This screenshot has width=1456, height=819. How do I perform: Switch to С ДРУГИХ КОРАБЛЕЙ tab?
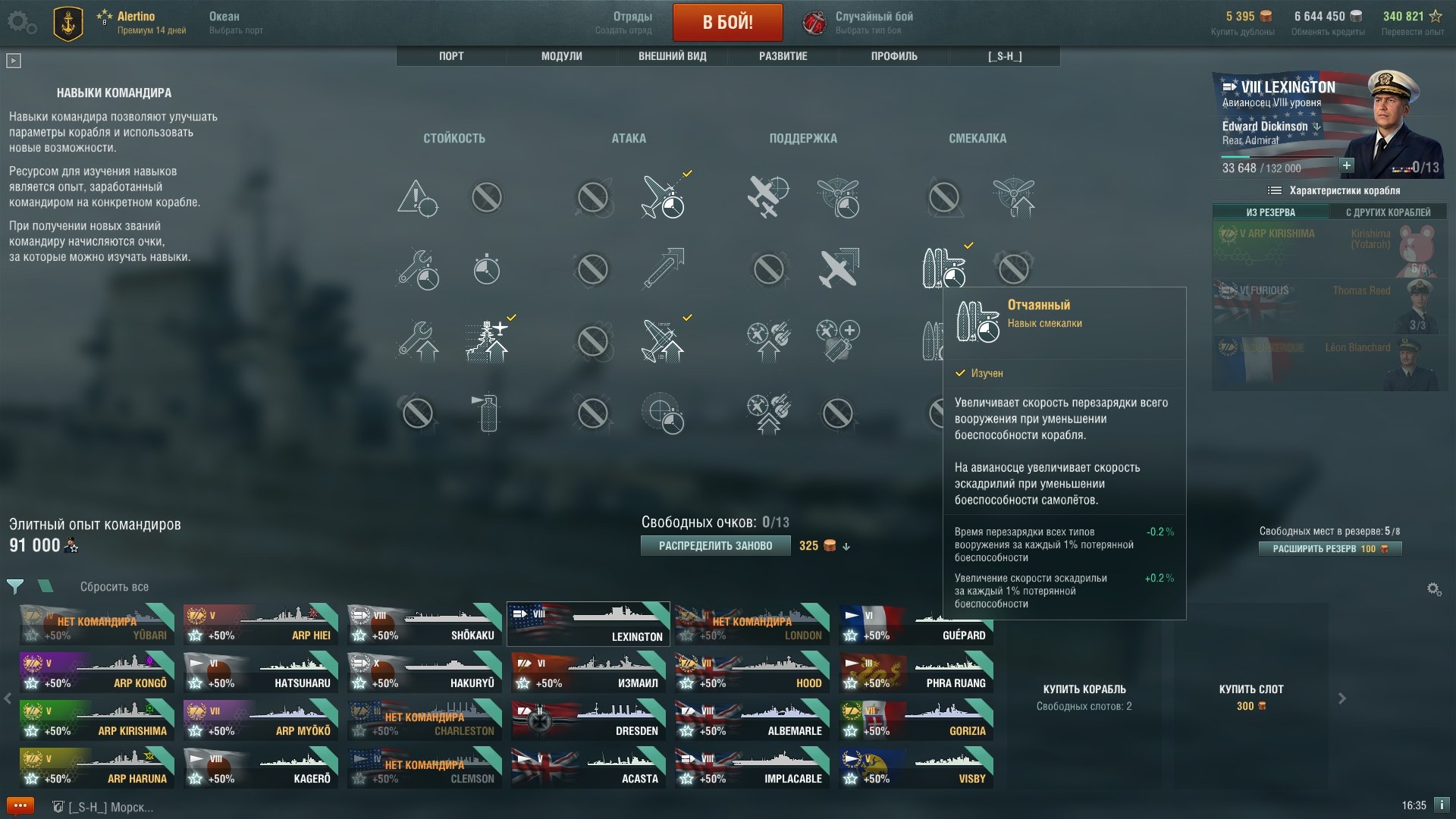[1388, 212]
